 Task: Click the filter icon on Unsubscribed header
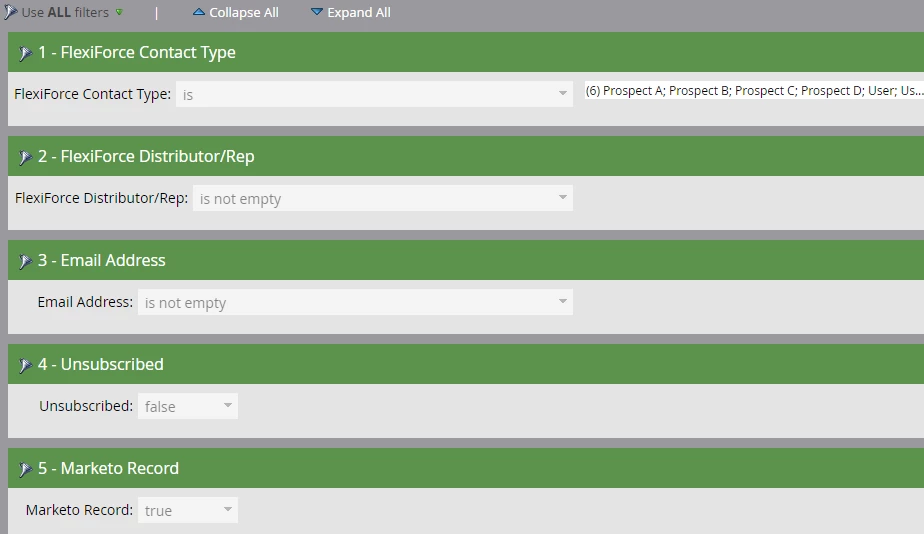[25, 365]
